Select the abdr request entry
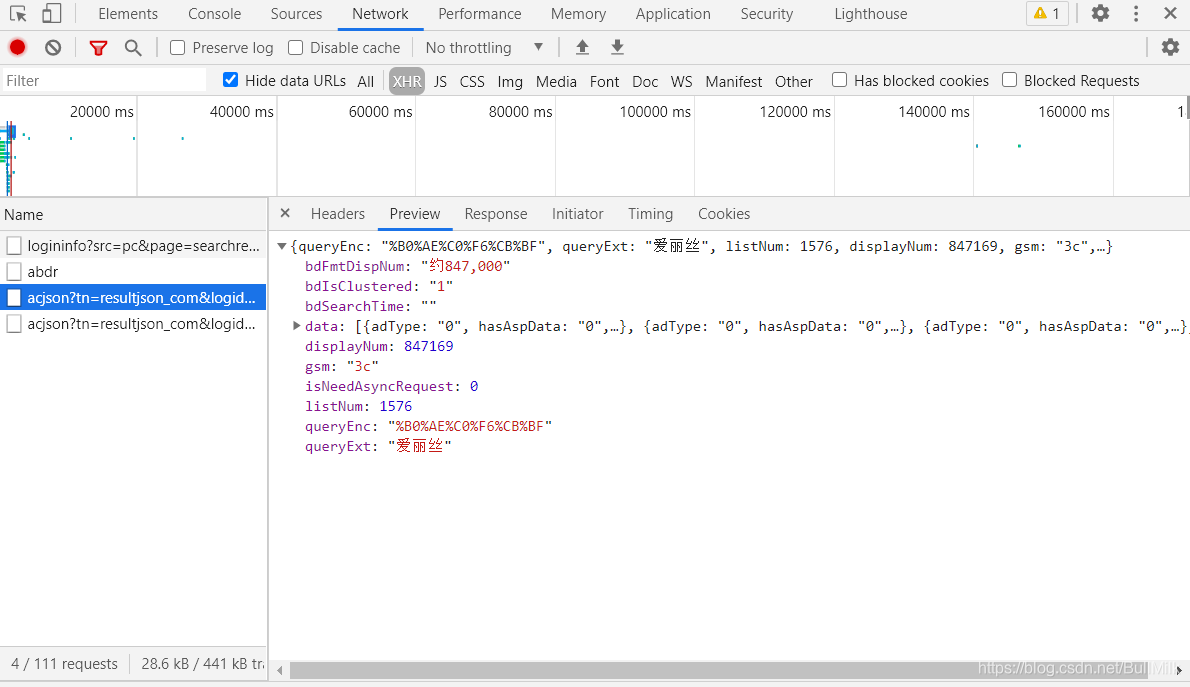Viewport: 1190px width, 687px height. [46, 271]
